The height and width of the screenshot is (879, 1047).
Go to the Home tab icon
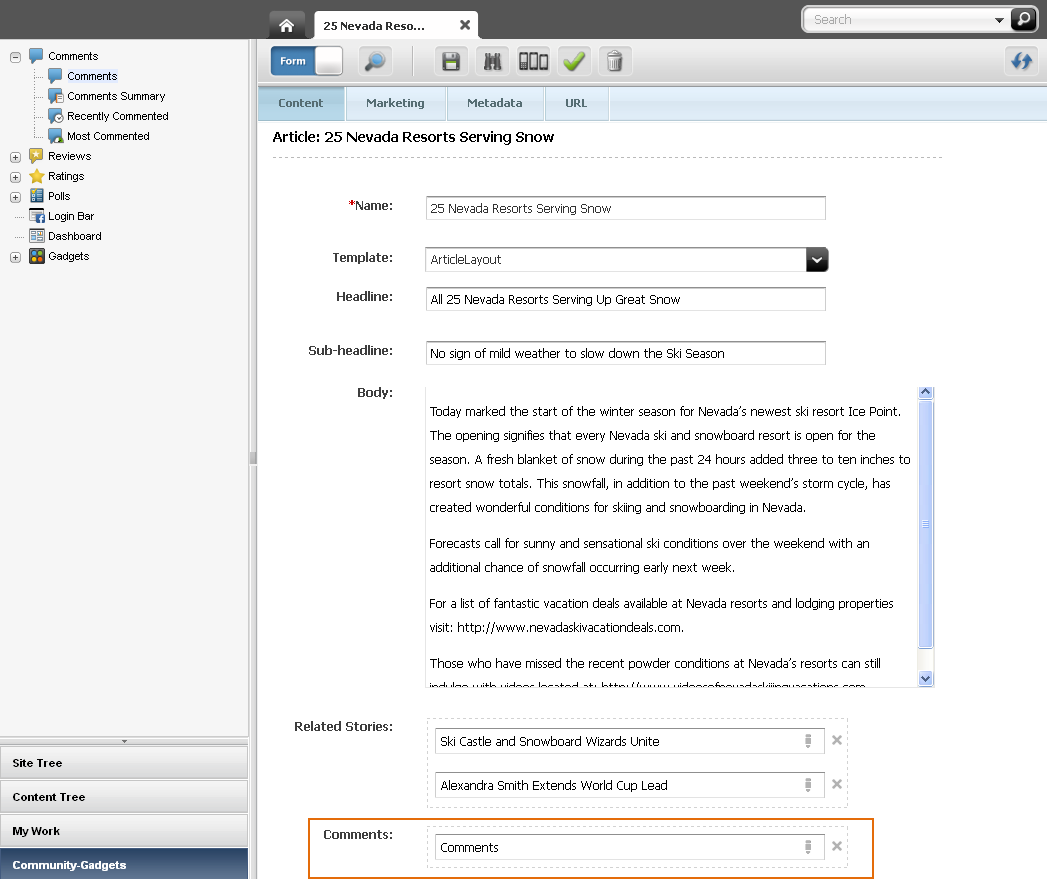(x=286, y=25)
